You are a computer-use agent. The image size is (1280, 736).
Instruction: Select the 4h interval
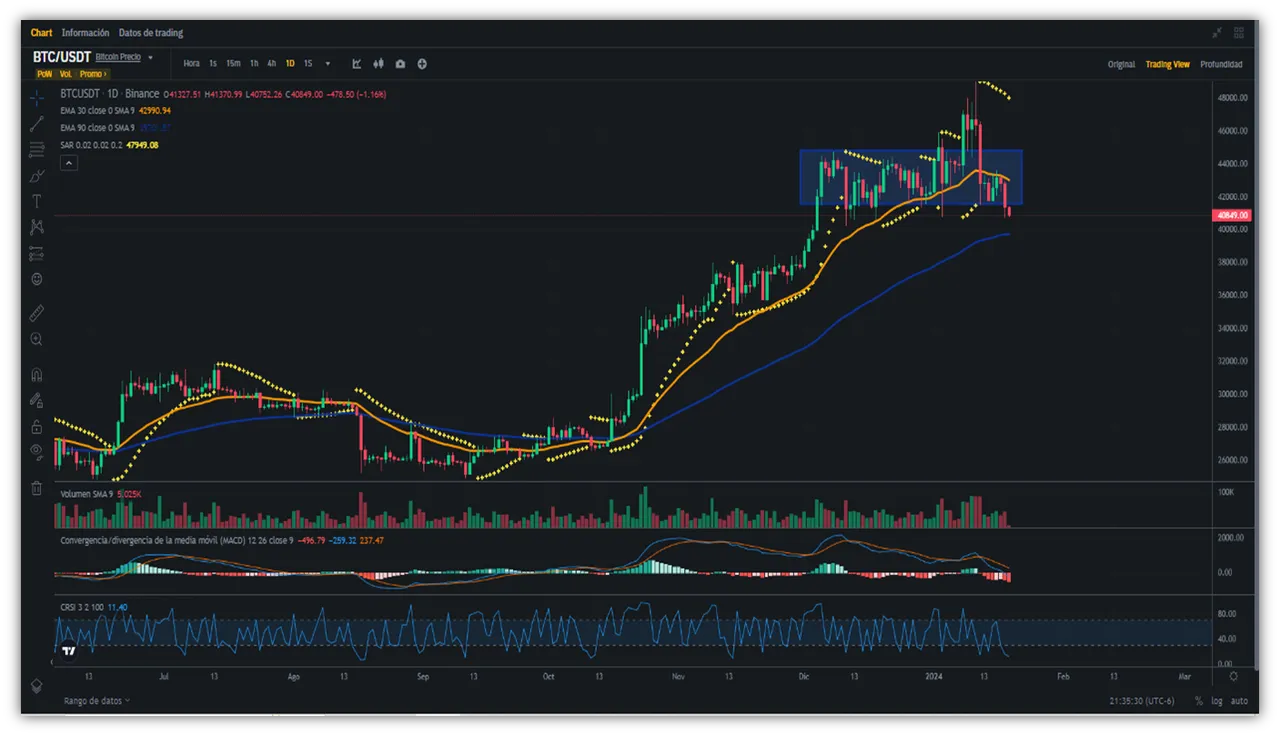(x=271, y=63)
